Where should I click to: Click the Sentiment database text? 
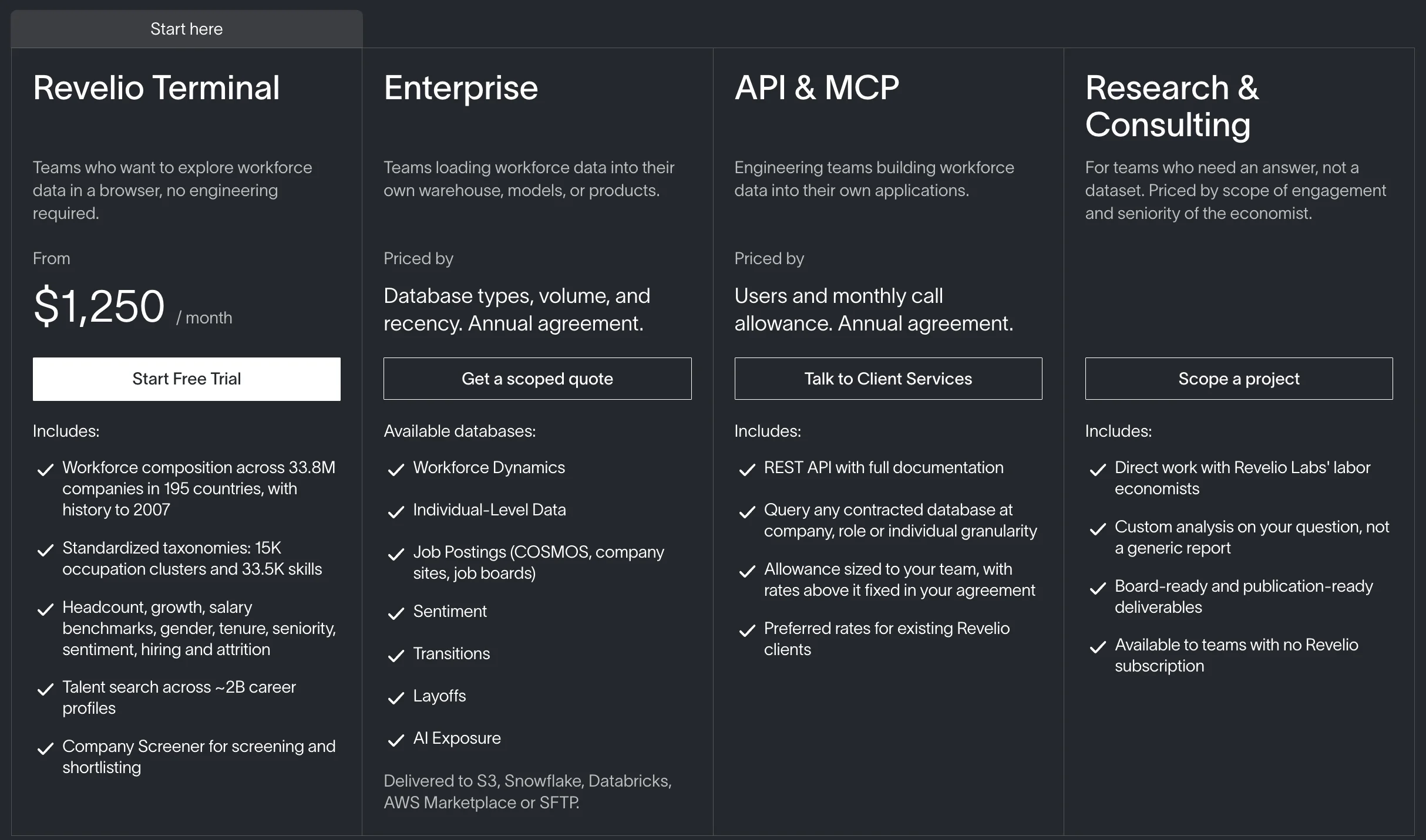(450, 611)
